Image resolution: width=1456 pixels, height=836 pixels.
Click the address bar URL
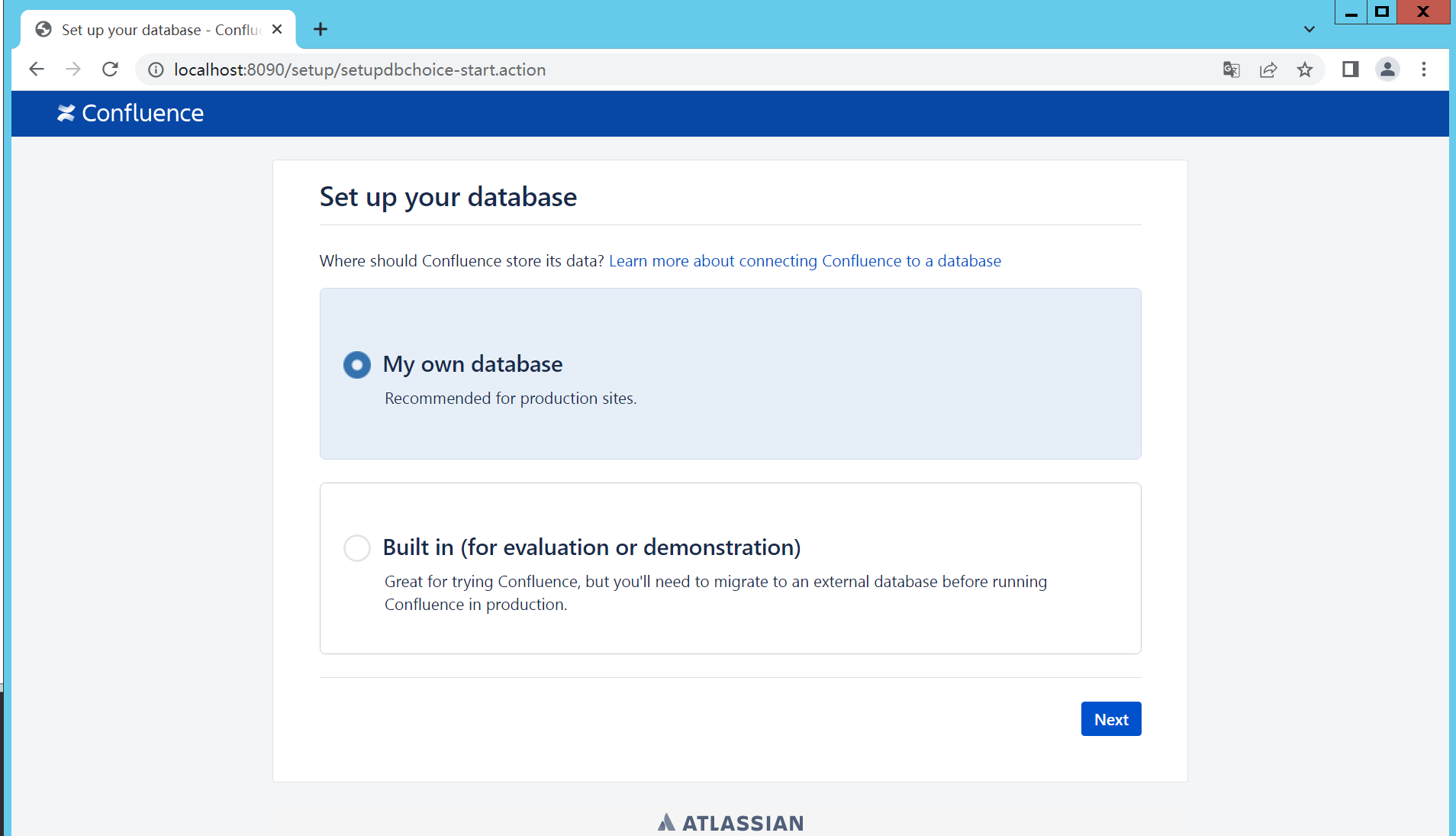point(359,70)
